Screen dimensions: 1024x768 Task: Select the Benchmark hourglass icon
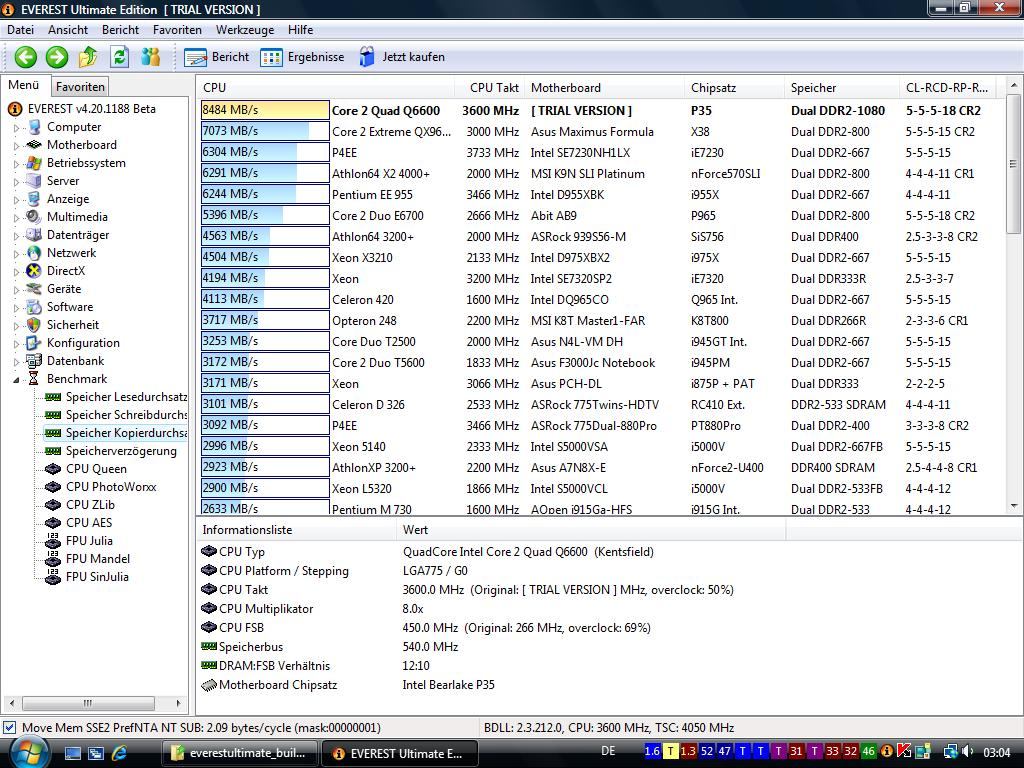33,379
